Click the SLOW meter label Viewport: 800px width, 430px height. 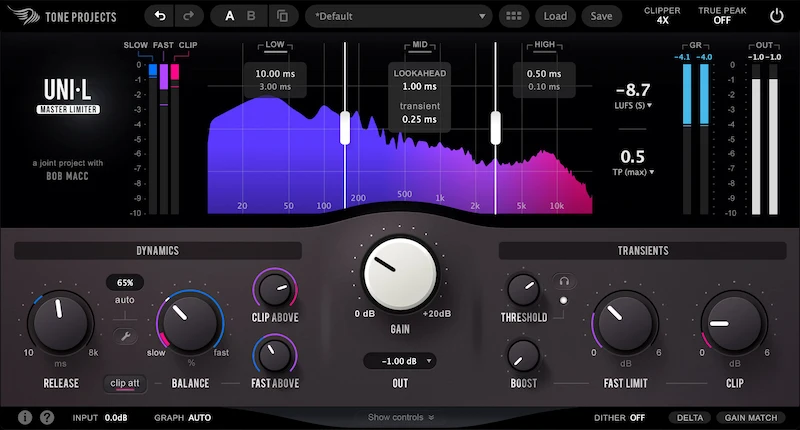tap(136, 45)
